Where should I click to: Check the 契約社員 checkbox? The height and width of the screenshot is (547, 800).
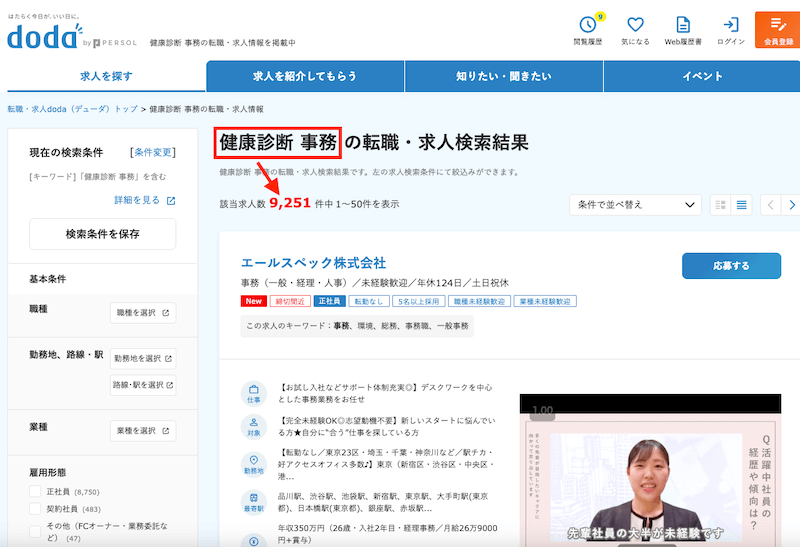pyautogui.click(x=35, y=509)
